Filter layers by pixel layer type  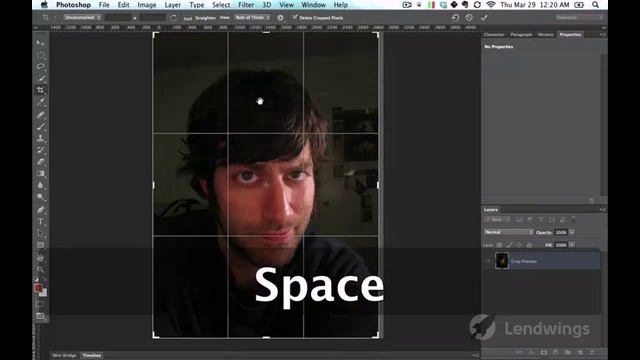click(x=519, y=220)
